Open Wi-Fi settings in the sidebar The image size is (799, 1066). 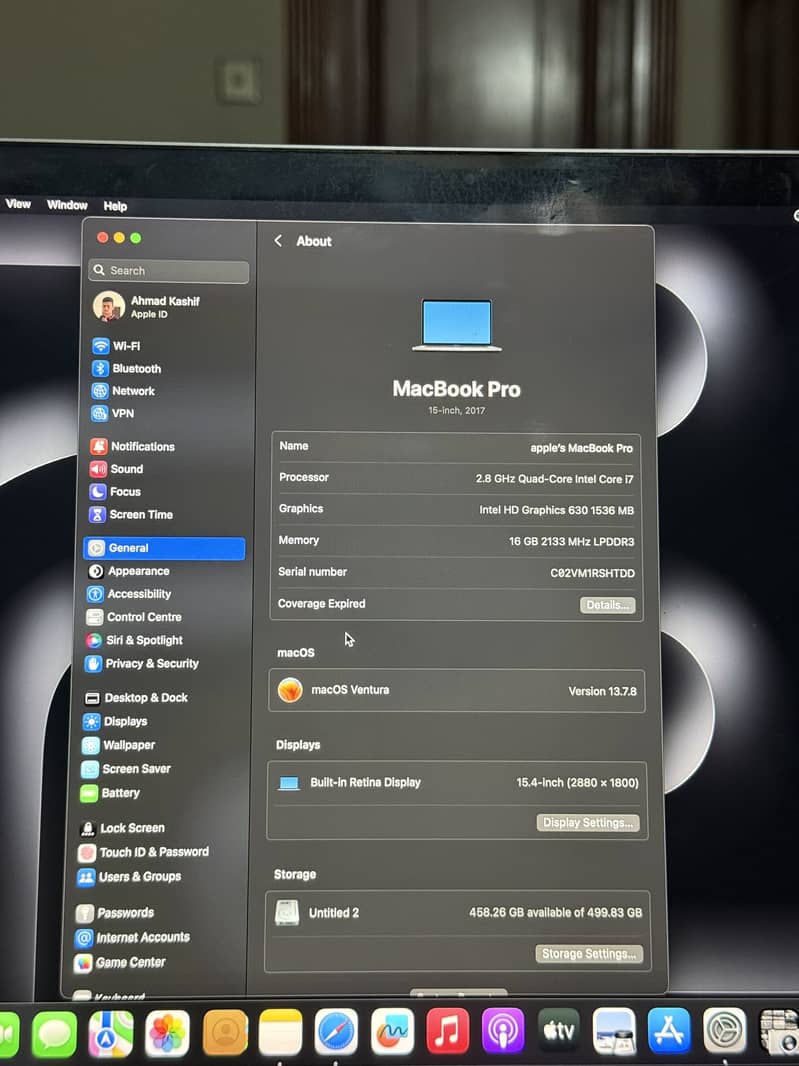[x=116, y=346]
